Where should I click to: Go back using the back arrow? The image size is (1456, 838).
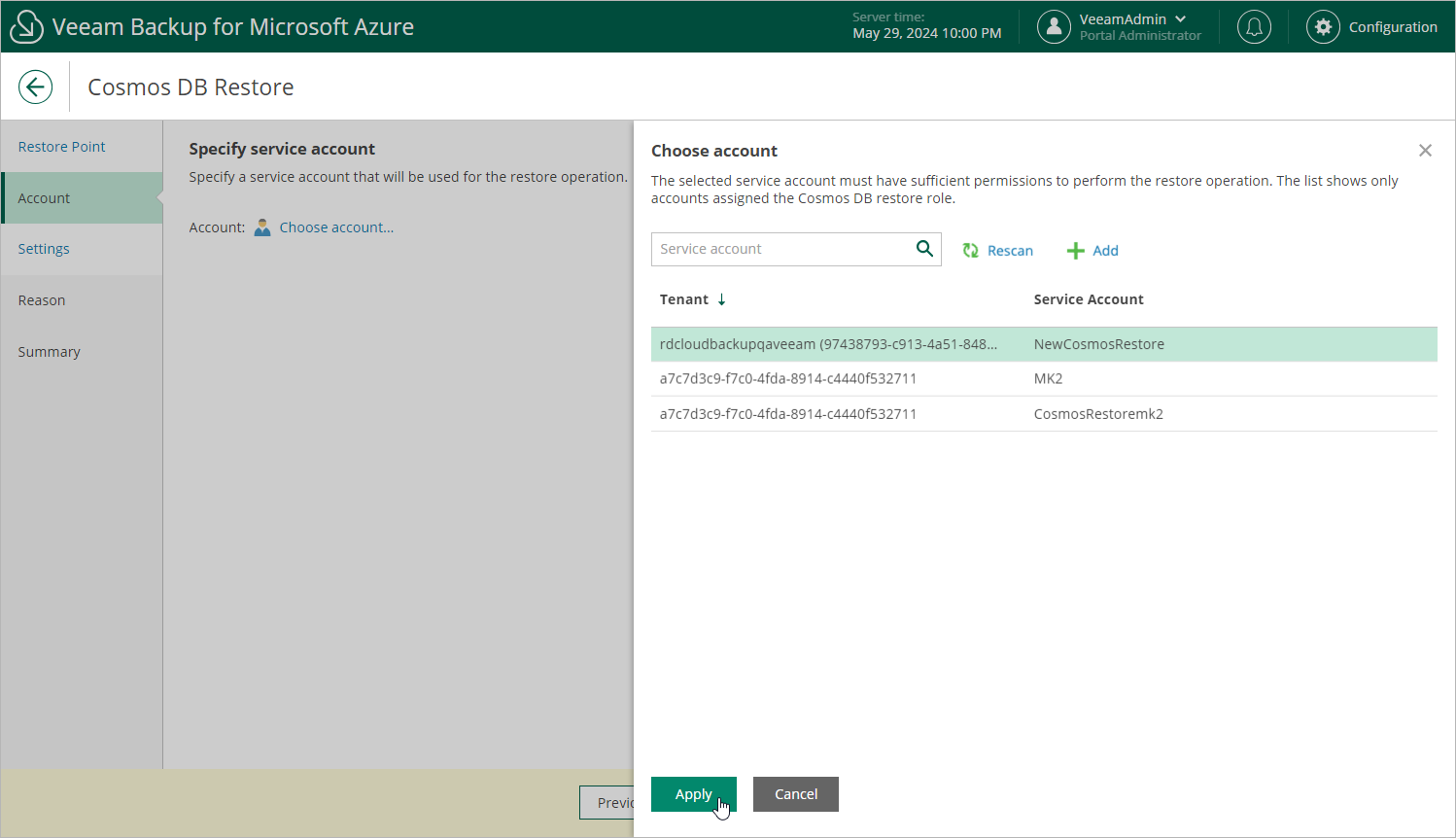(x=35, y=87)
